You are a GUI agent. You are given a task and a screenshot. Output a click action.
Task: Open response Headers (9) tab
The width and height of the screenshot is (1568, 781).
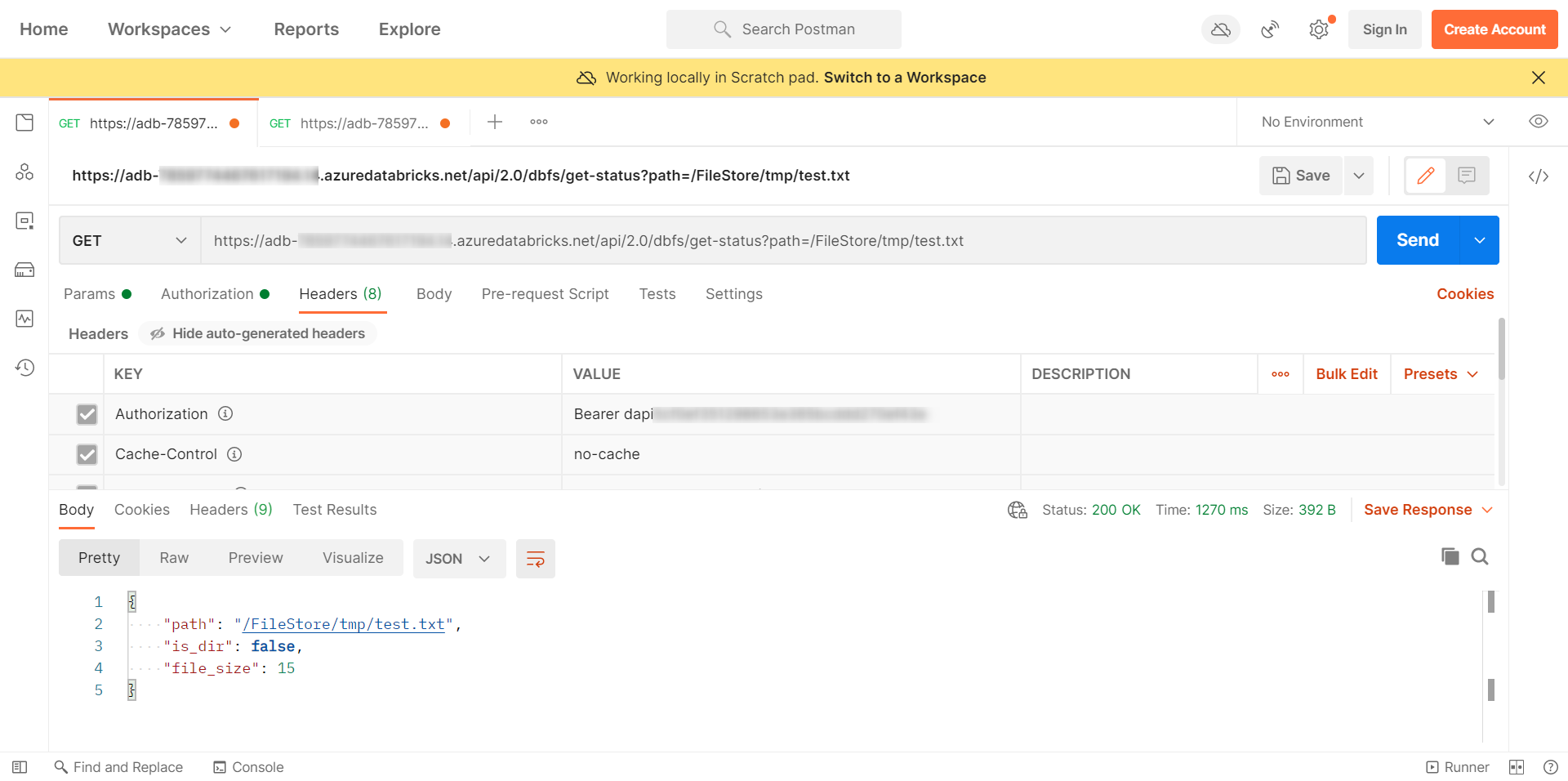231,510
